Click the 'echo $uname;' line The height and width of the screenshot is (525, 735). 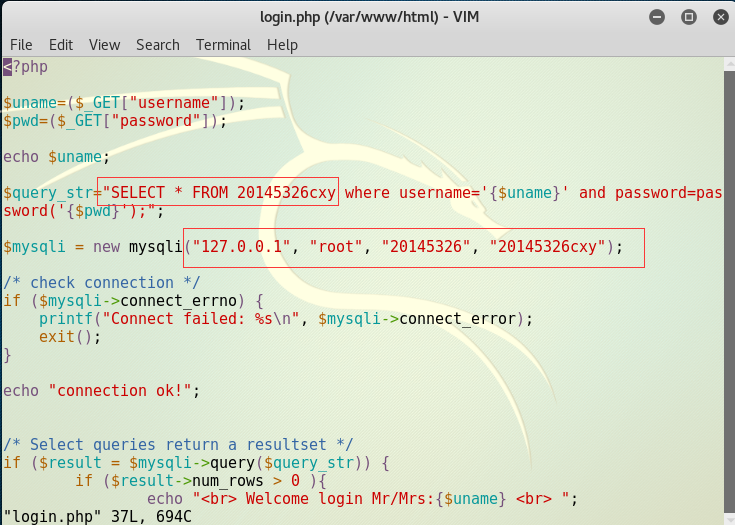click(x=56, y=157)
